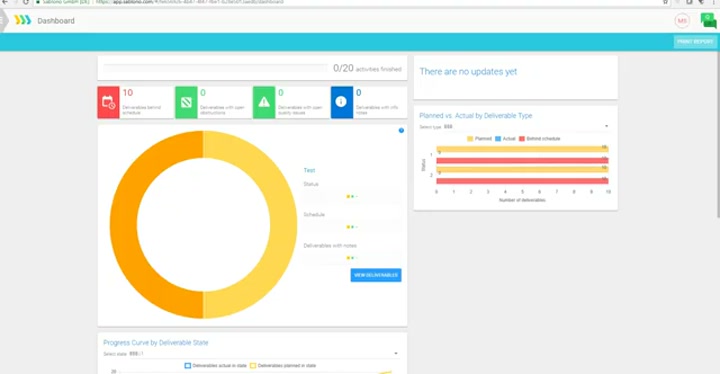Image resolution: width=720 pixels, height=374 pixels.
Task: Click the blue help icon above donut chart
Action: (x=401, y=130)
